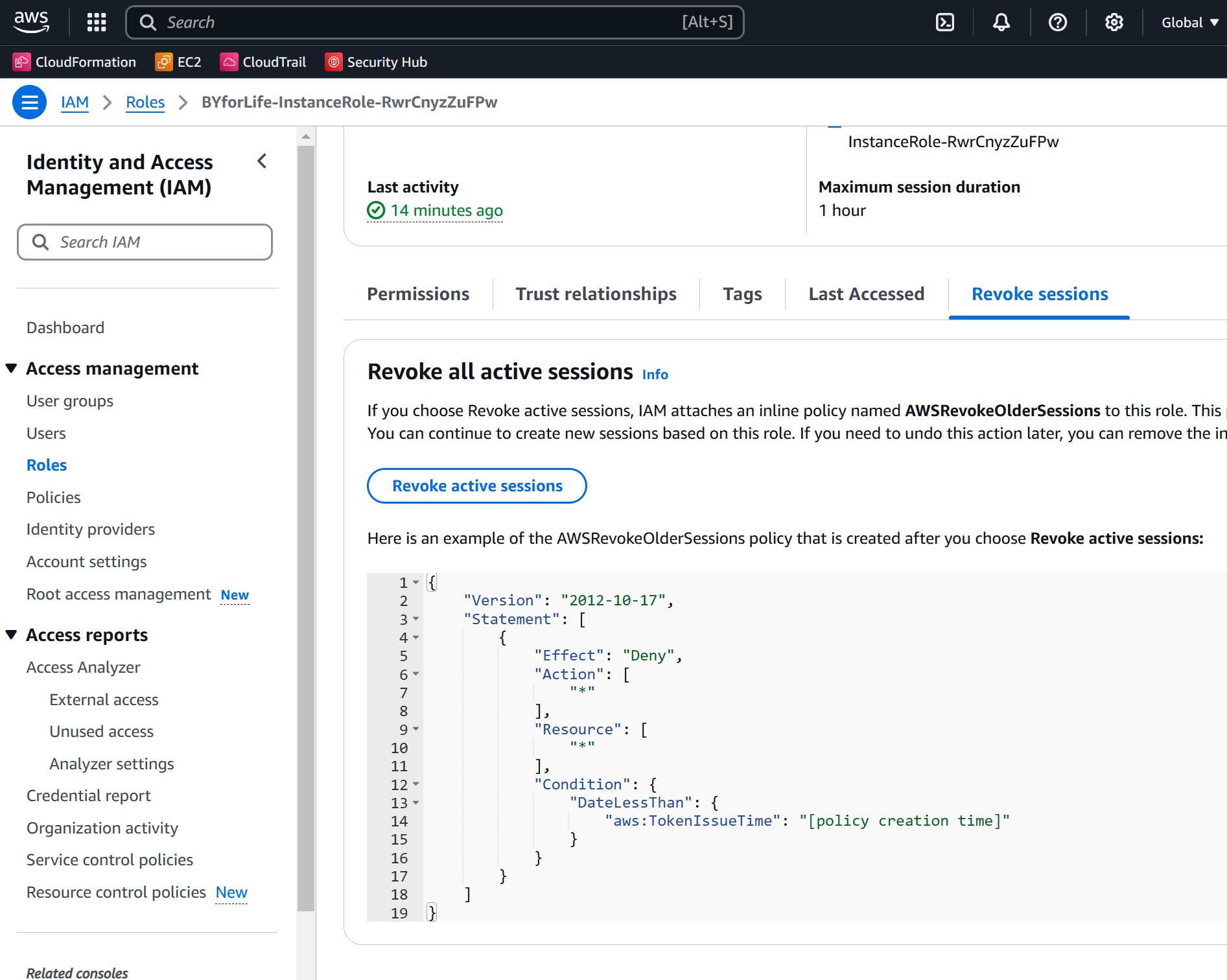Collapse the Access reports section

(x=12, y=635)
